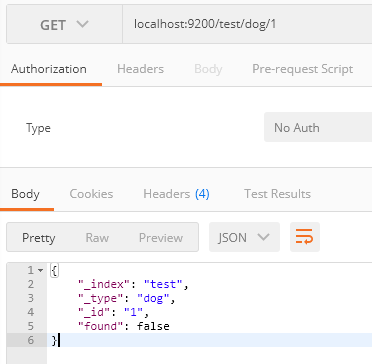
Task: Switch to the request Headers tab
Action: point(140,69)
